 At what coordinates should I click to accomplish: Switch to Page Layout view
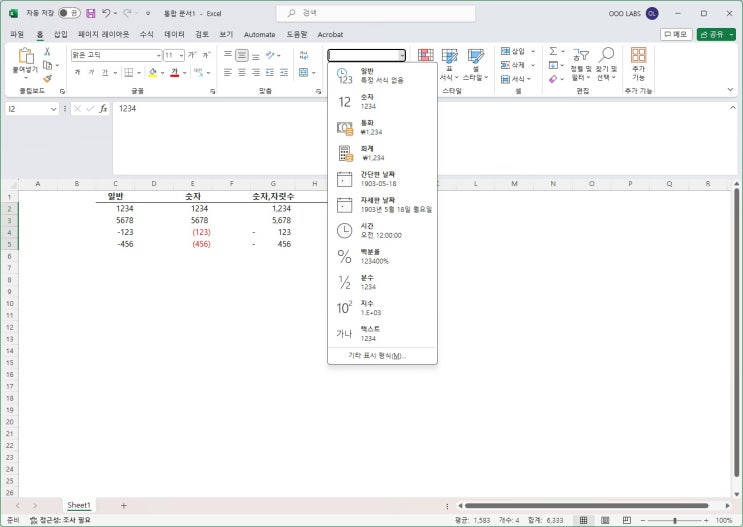(605, 520)
